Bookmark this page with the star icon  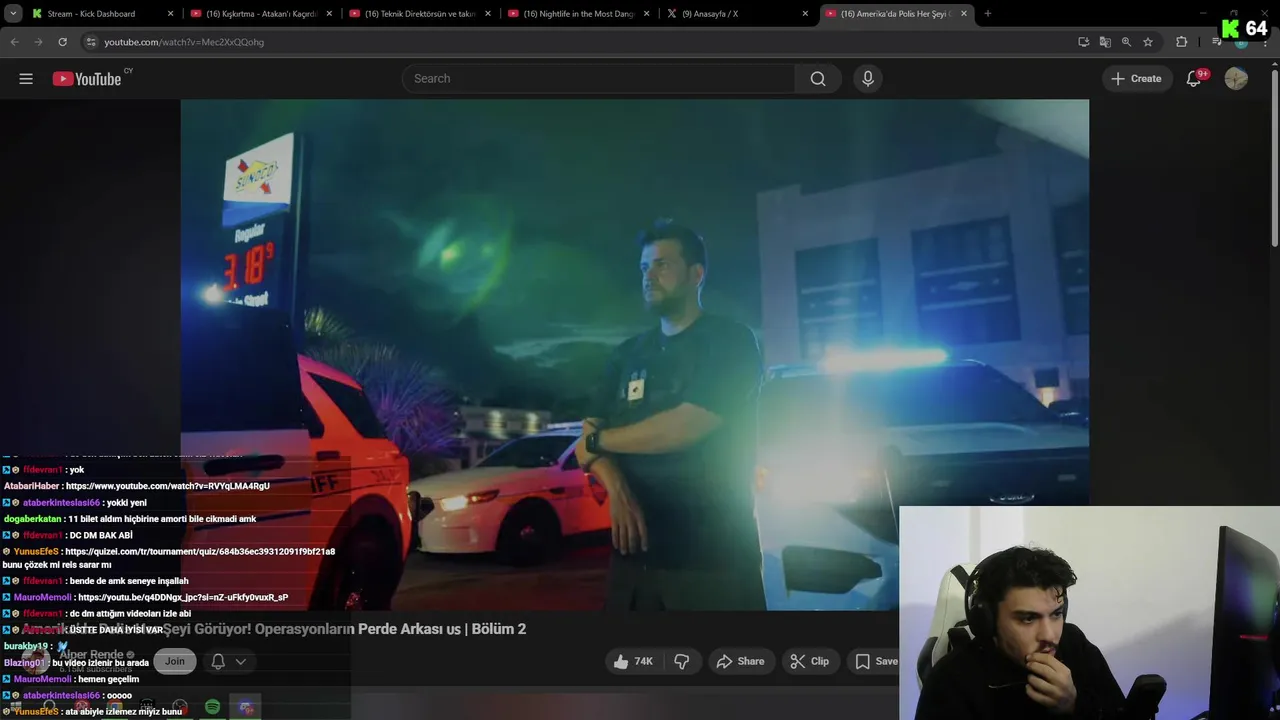click(x=1148, y=42)
